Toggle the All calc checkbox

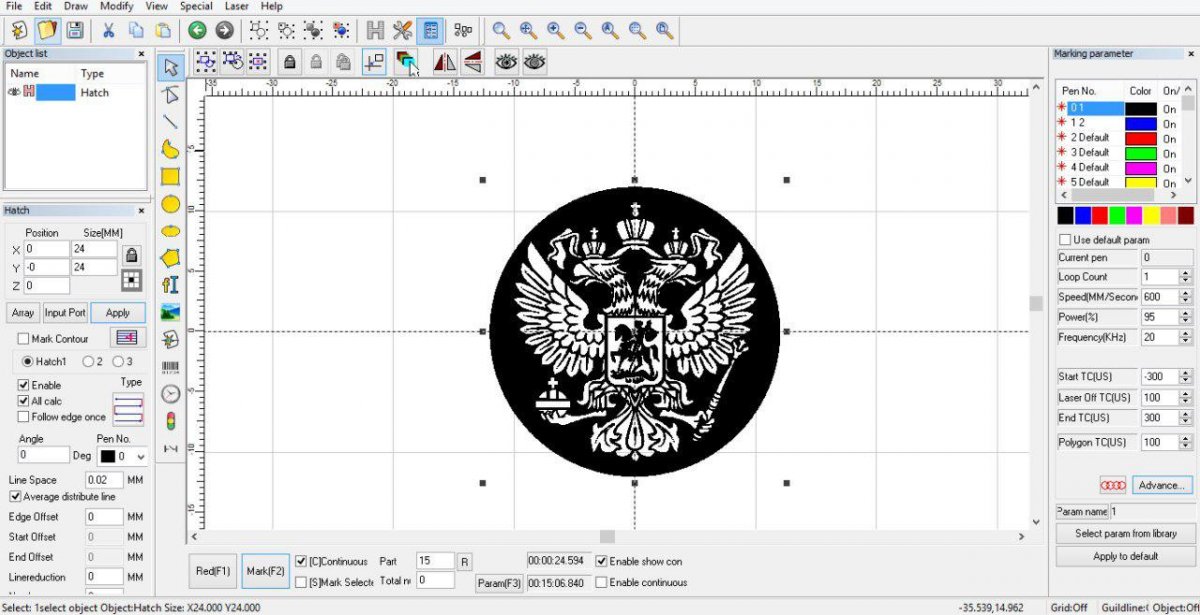[x=24, y=401]
